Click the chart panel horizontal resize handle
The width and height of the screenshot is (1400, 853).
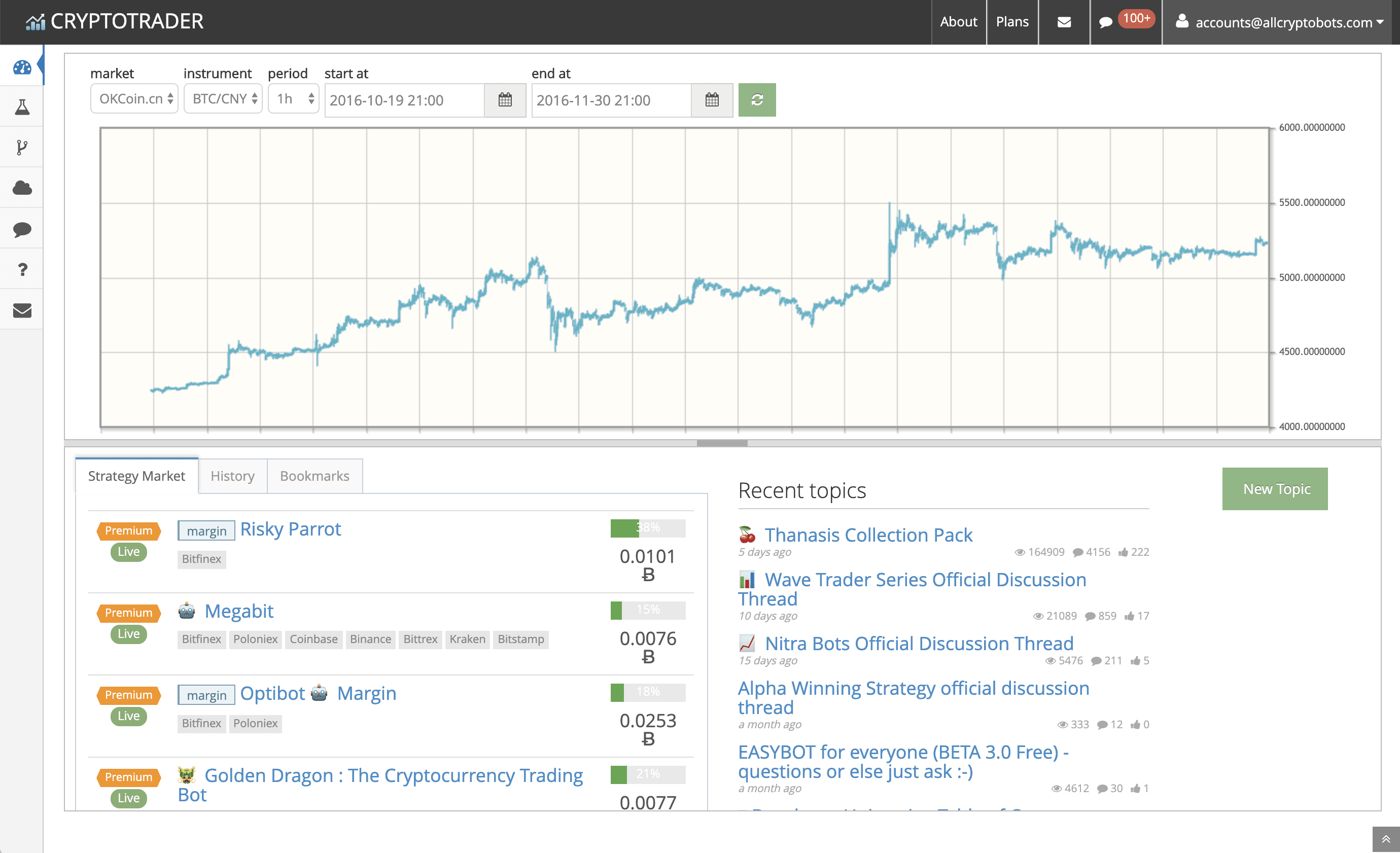click(722, 443)
